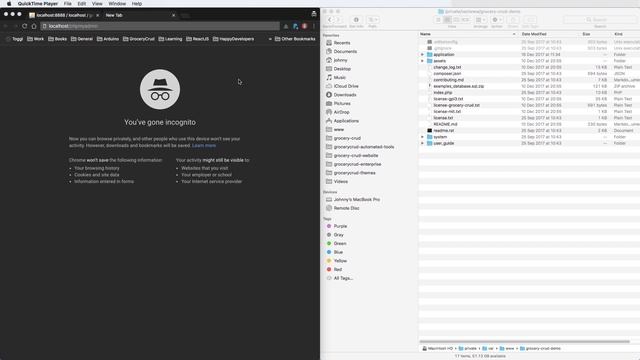The height and width of the screenshot is (360, 640).
Task: Select the composer.json file
Action: click(447, 73)
